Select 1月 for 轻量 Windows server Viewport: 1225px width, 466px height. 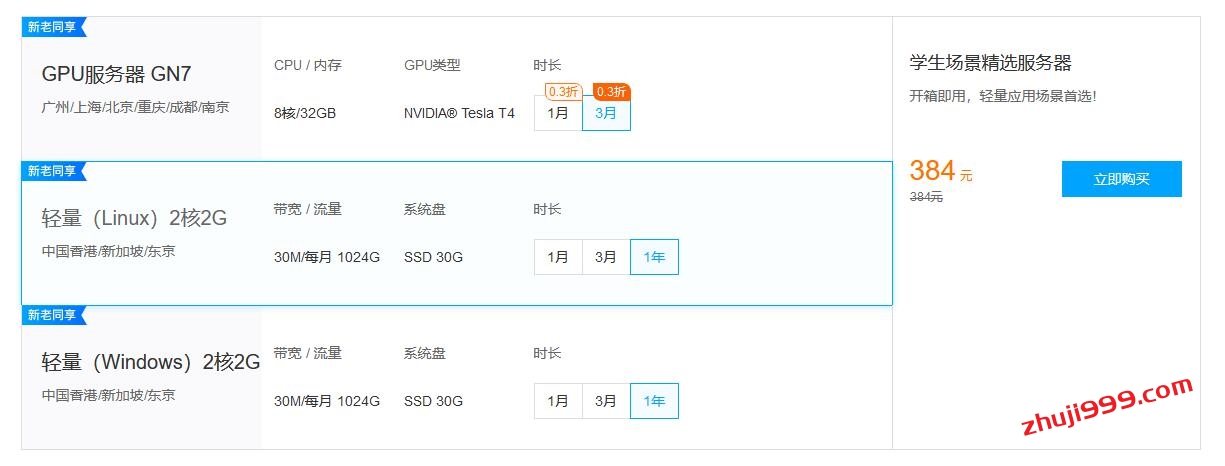(558, 401)
